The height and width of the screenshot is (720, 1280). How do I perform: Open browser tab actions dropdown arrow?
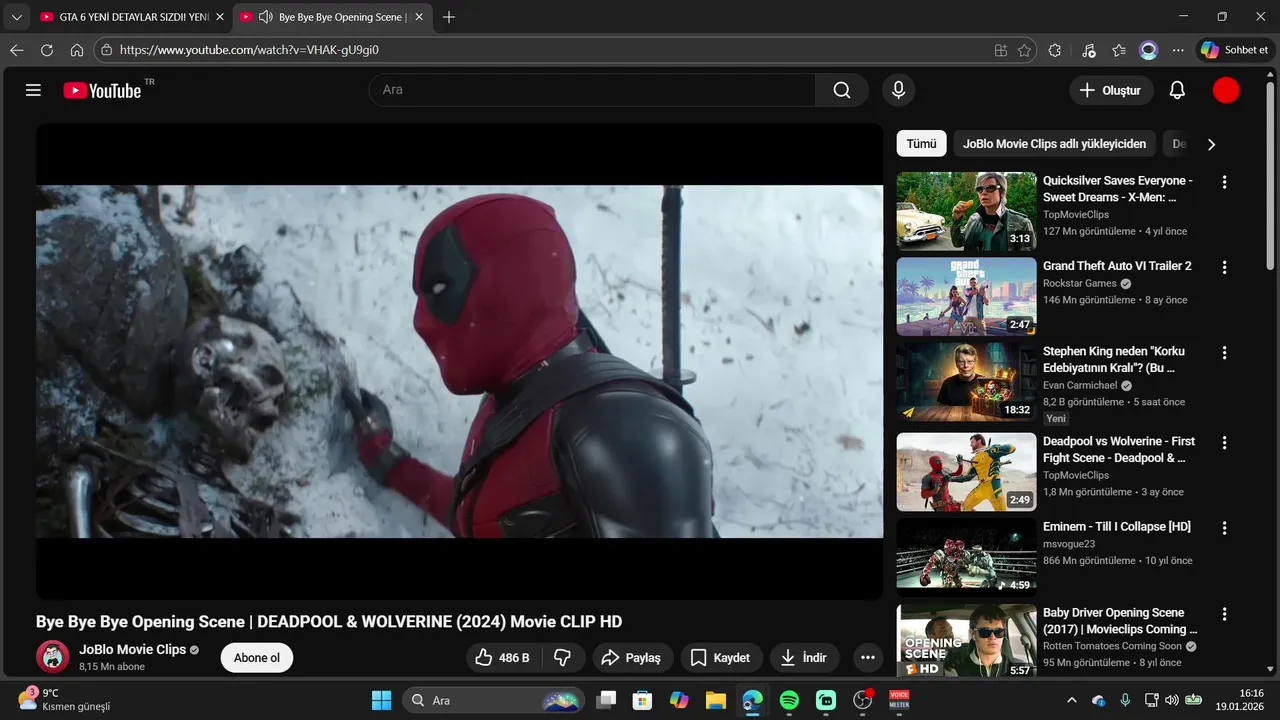(x=16, y=17)
